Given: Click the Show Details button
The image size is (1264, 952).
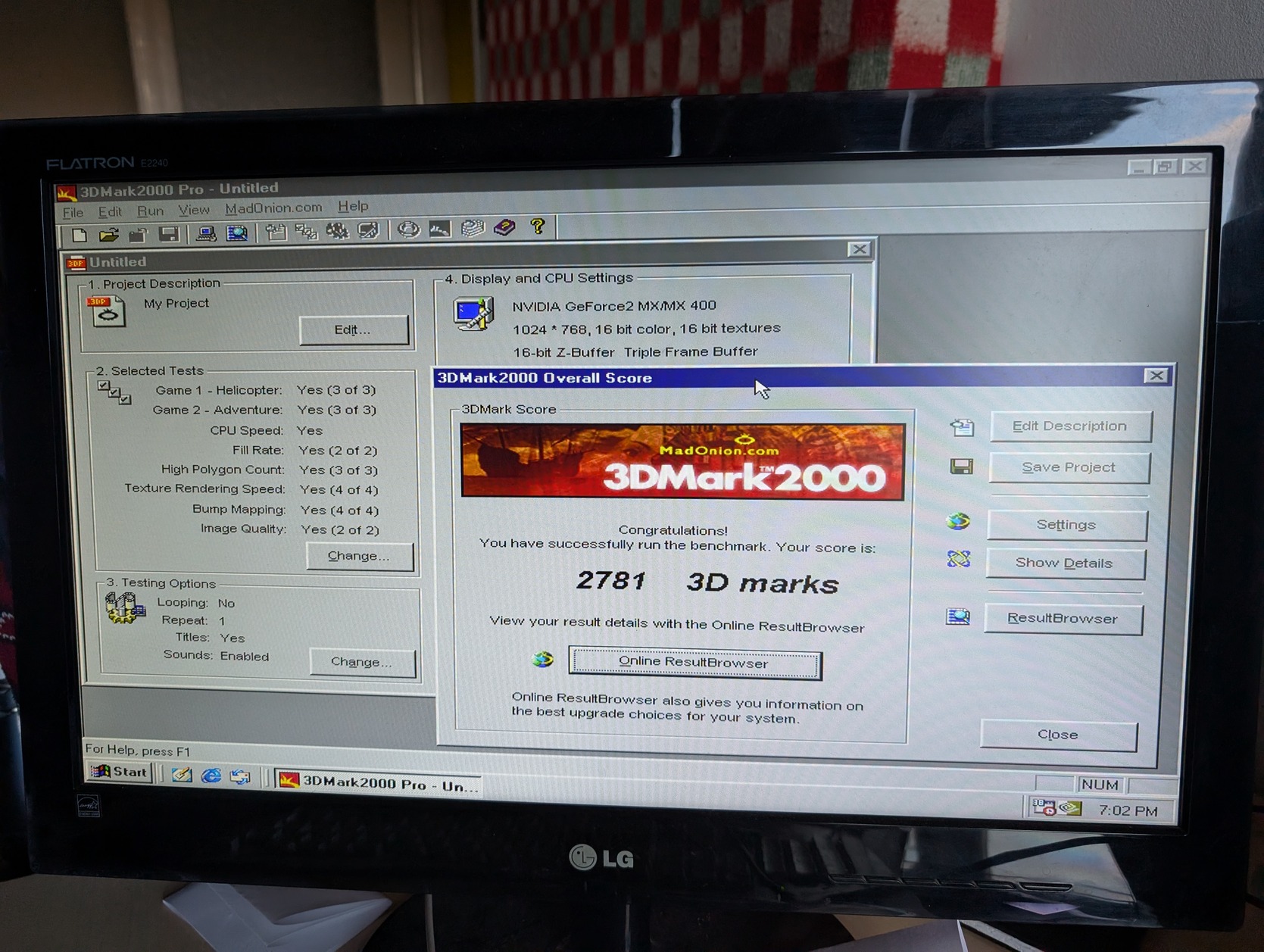Looking at the screenshot, I should (1064, 563).
